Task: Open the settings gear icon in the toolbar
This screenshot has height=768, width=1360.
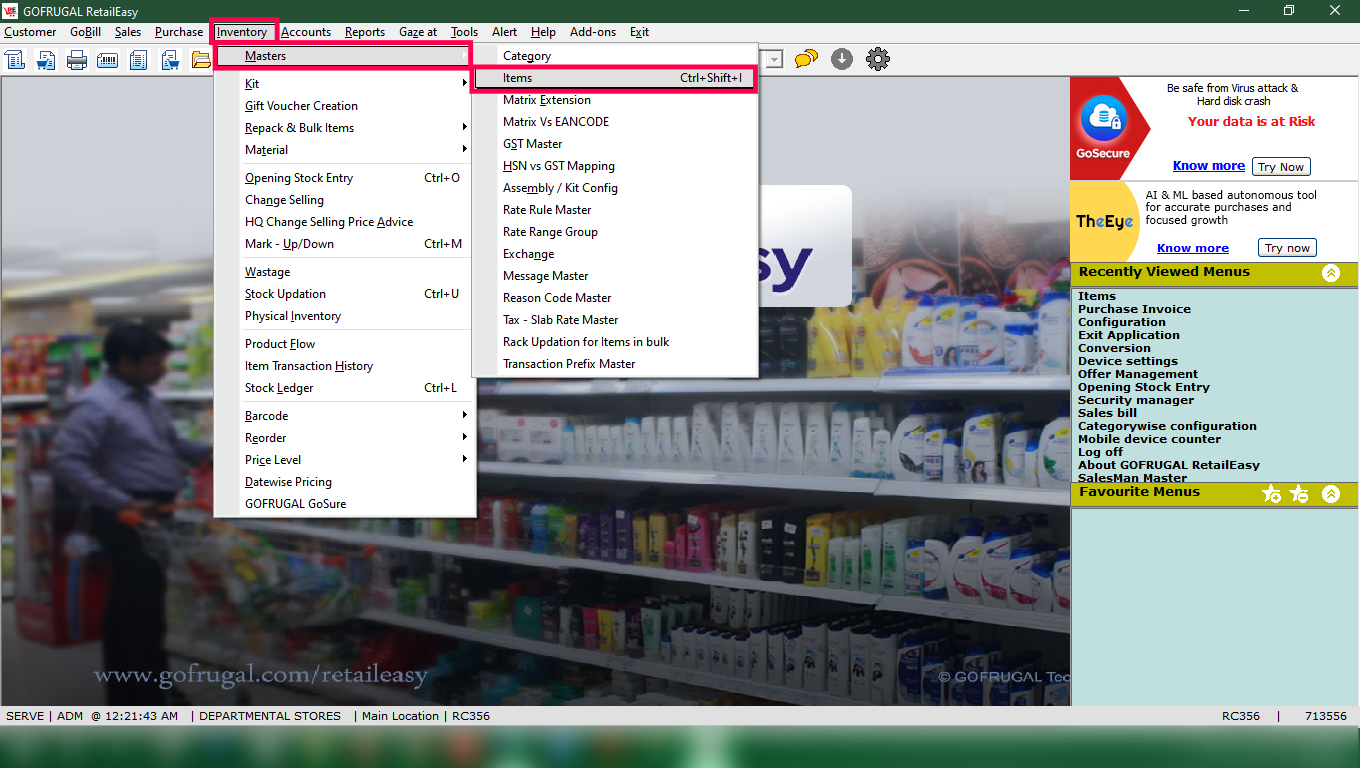Action: [x=878, y=59]
